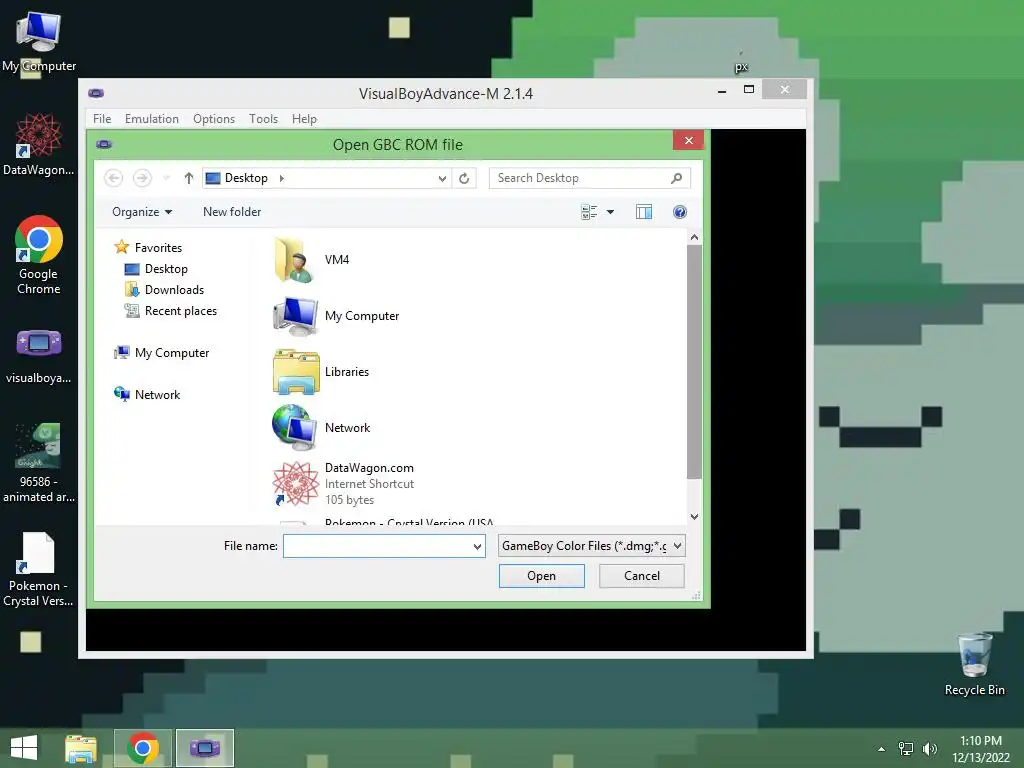Select Favorites in the navigation pane
Viewport: 1024px width, 768px height.
pos(158,248)
